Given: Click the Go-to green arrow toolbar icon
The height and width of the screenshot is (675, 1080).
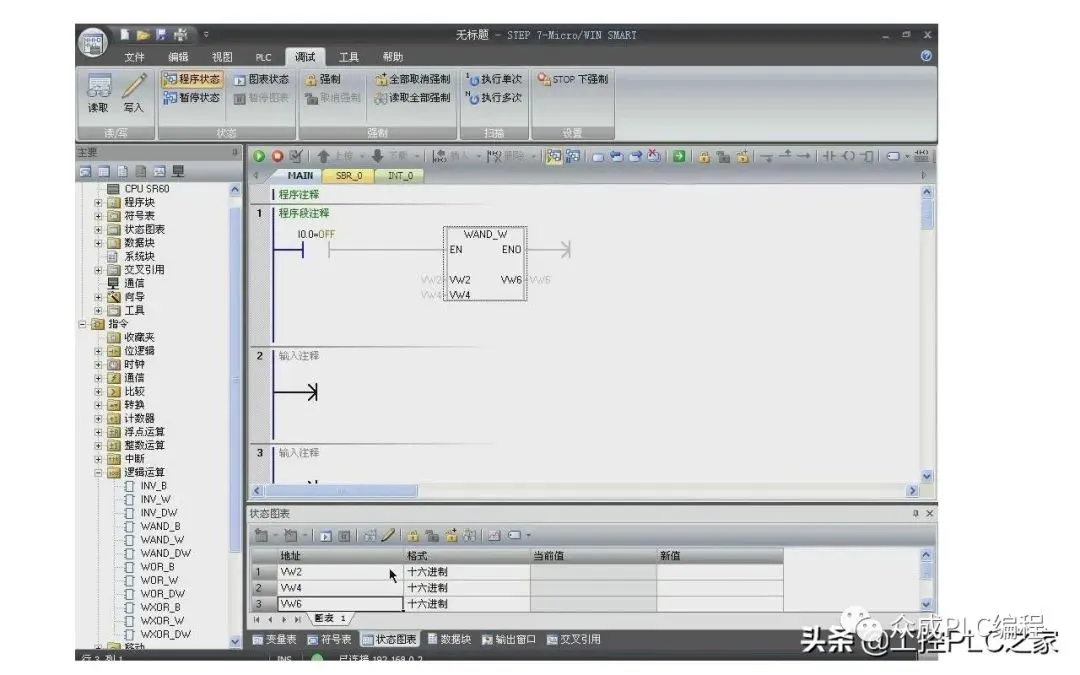Looking at the screenshot, I should [x=679, y=156].
